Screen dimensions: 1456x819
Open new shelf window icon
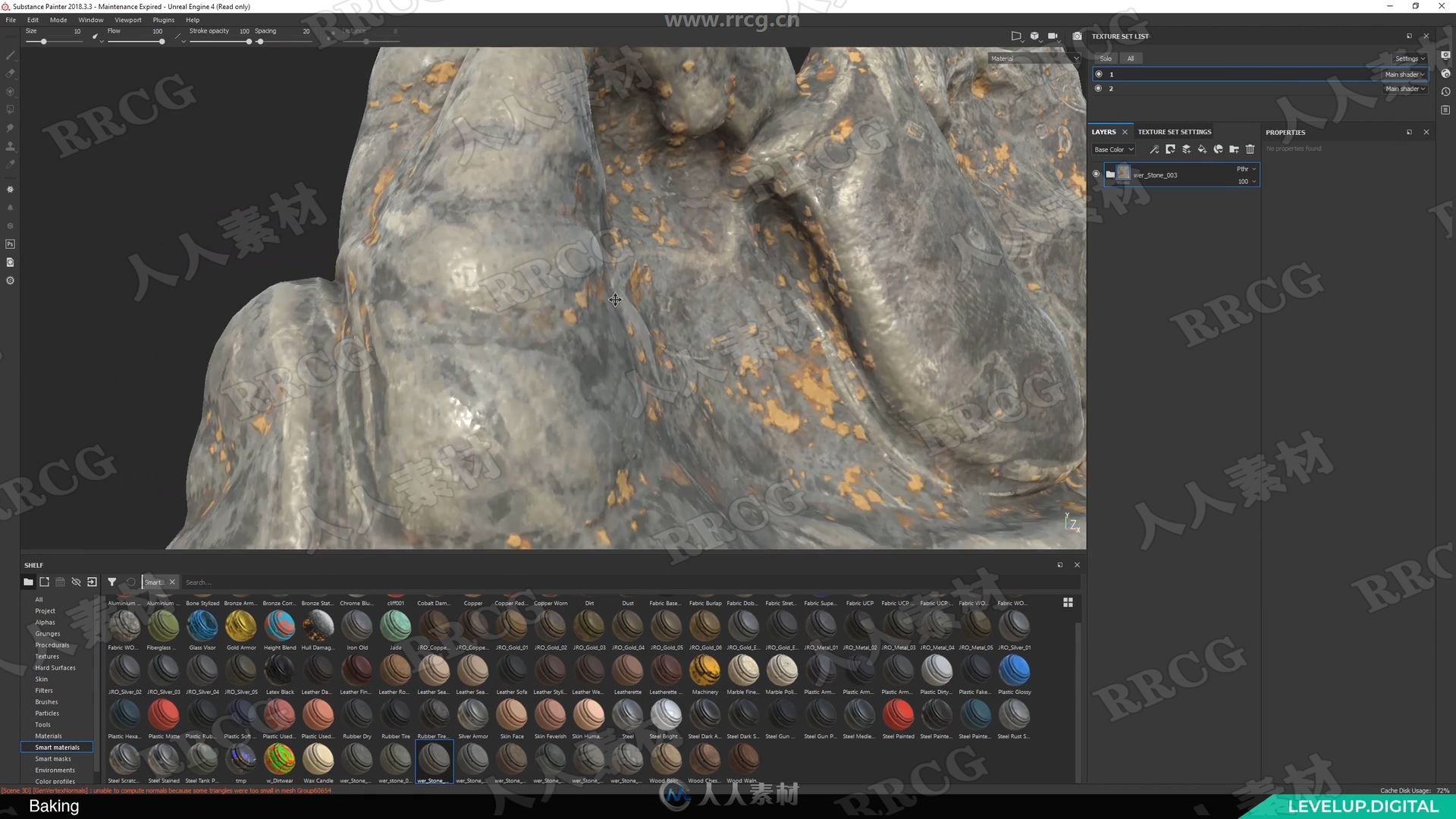44,582
